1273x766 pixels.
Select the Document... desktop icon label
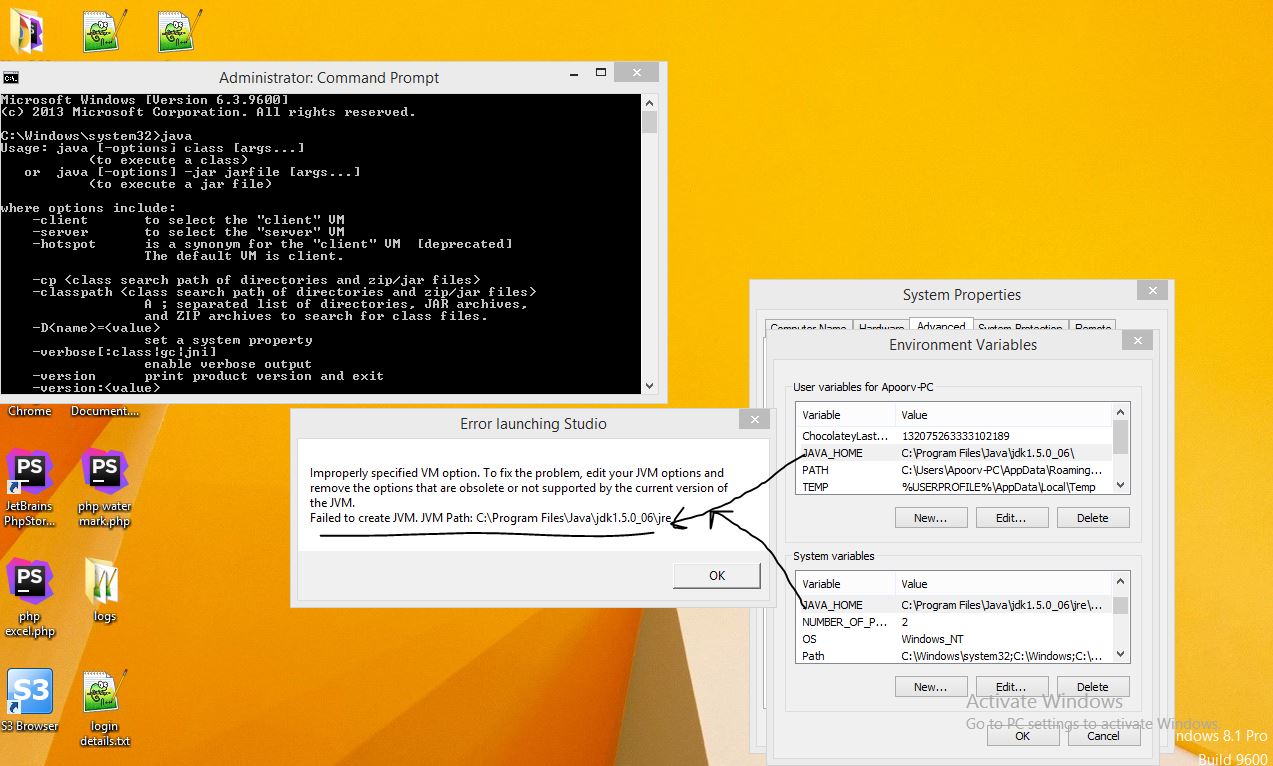pyautogui.click(x=105, y=411)
